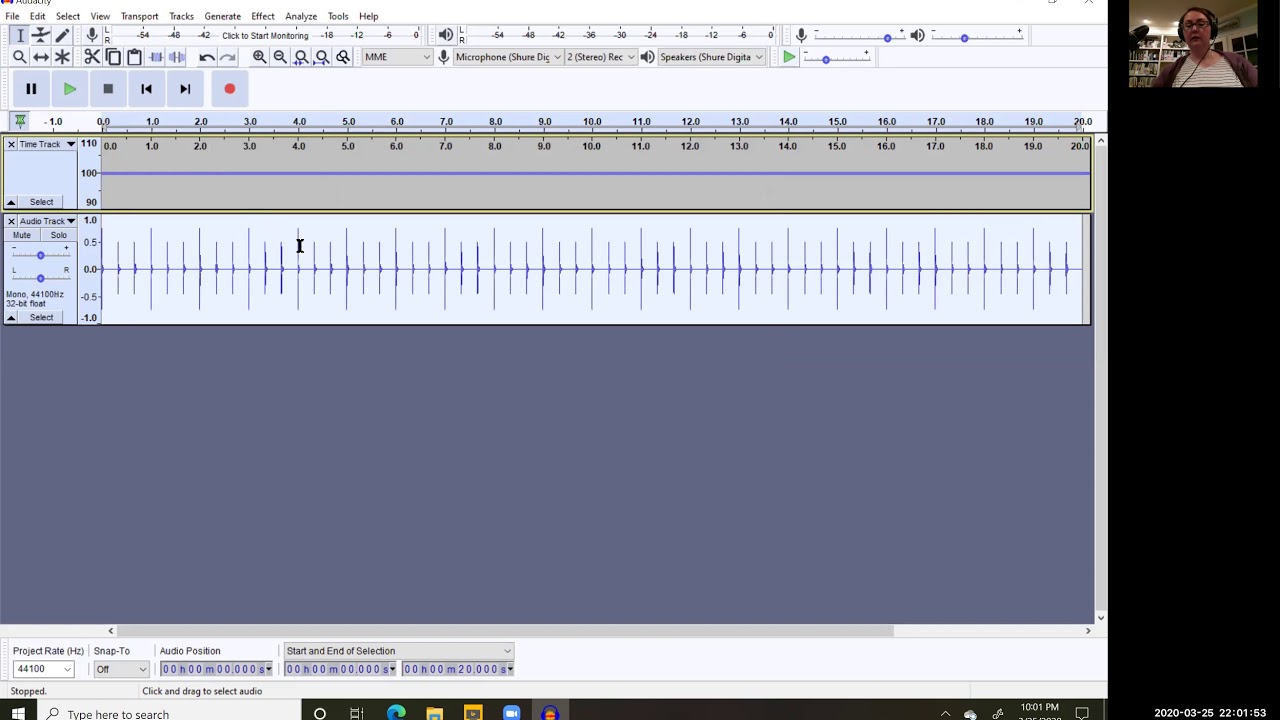Image resolution: width=1280 pixels, height=720 pixels.
Task: Skip to End of the project
Action: (x=185, y=89)
